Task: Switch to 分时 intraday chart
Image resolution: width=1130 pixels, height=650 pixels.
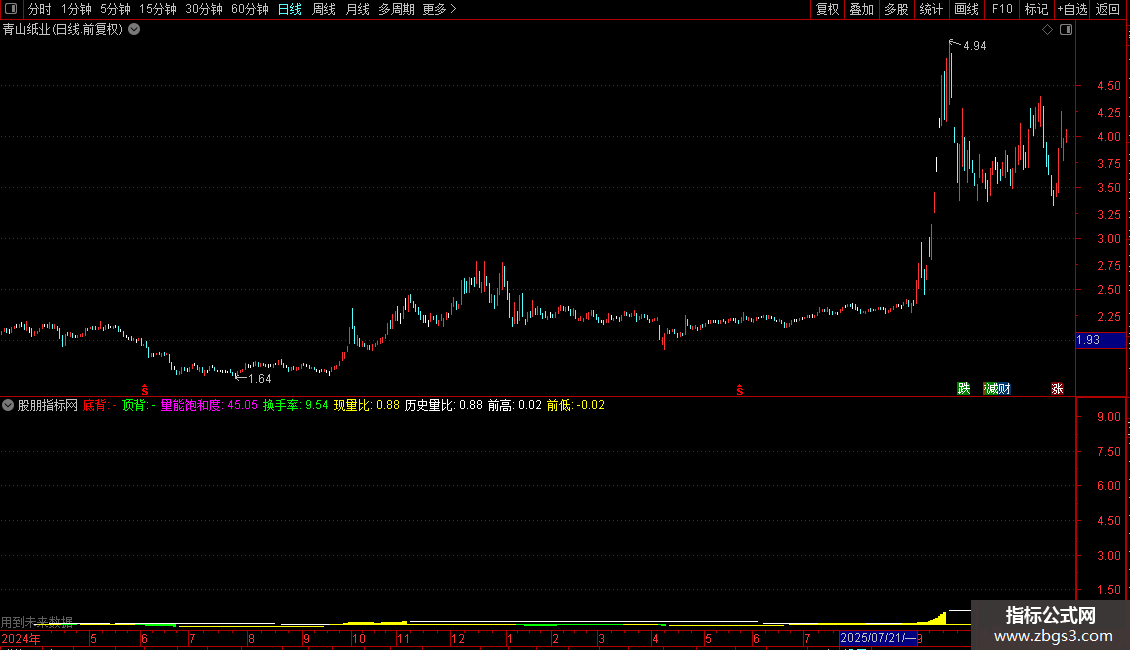Action: 40,9
